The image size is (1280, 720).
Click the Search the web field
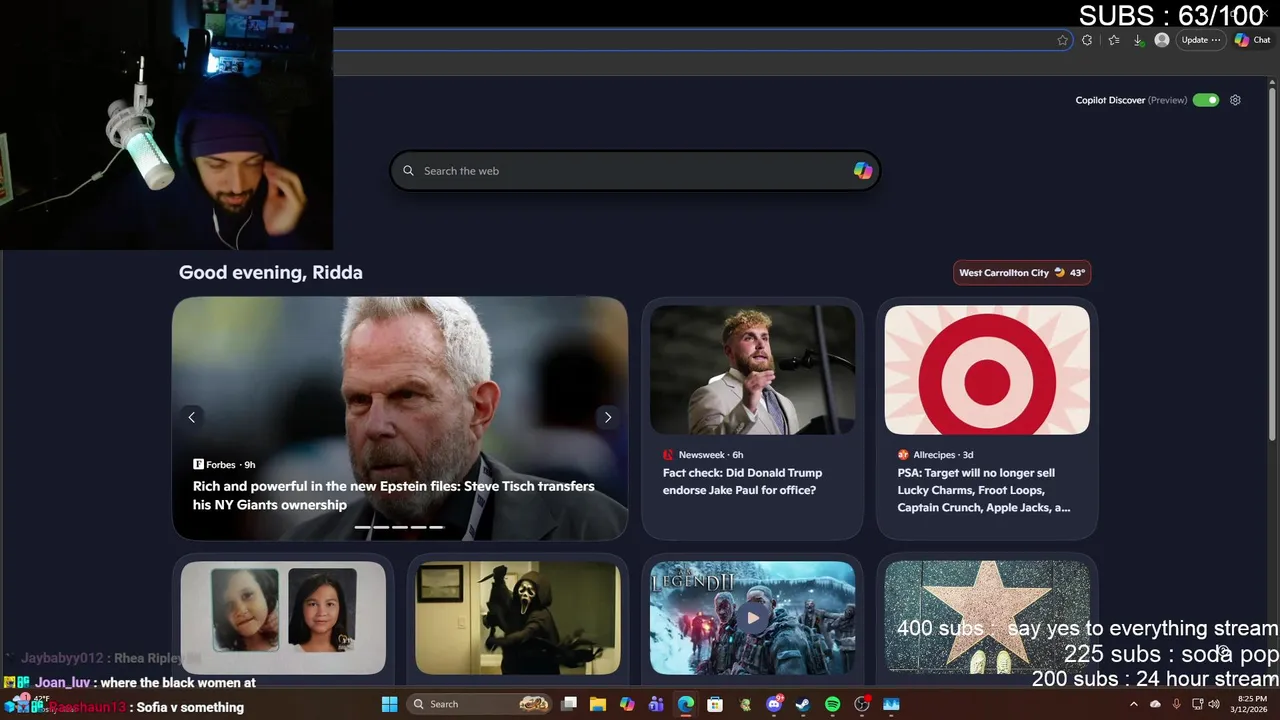point(635,171)
